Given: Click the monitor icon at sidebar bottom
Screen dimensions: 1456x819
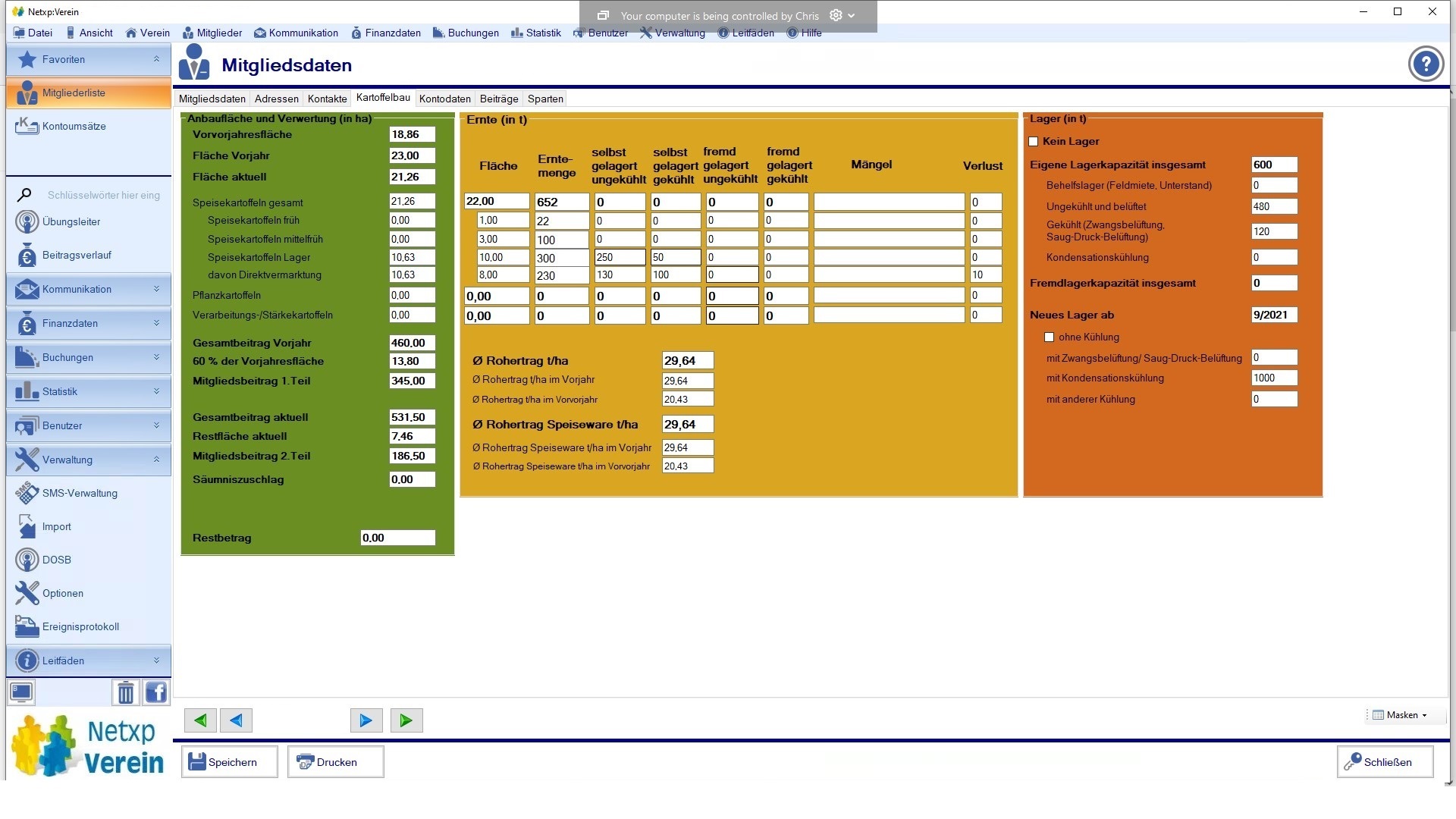Looking at the screenshot, I should point(21,692).
